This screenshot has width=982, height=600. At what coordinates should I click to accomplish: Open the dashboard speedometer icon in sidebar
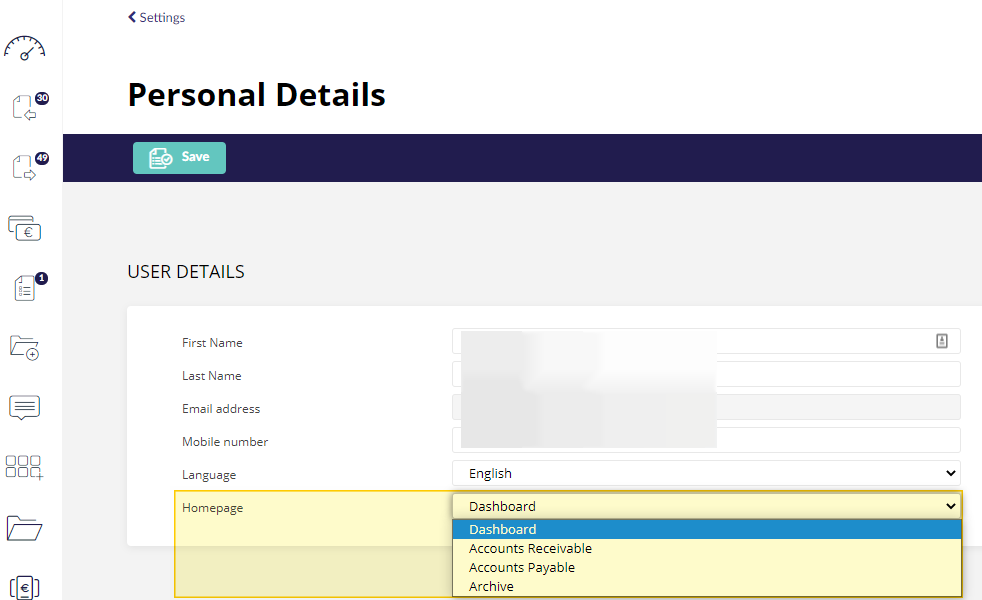click(x=24, y=48)
